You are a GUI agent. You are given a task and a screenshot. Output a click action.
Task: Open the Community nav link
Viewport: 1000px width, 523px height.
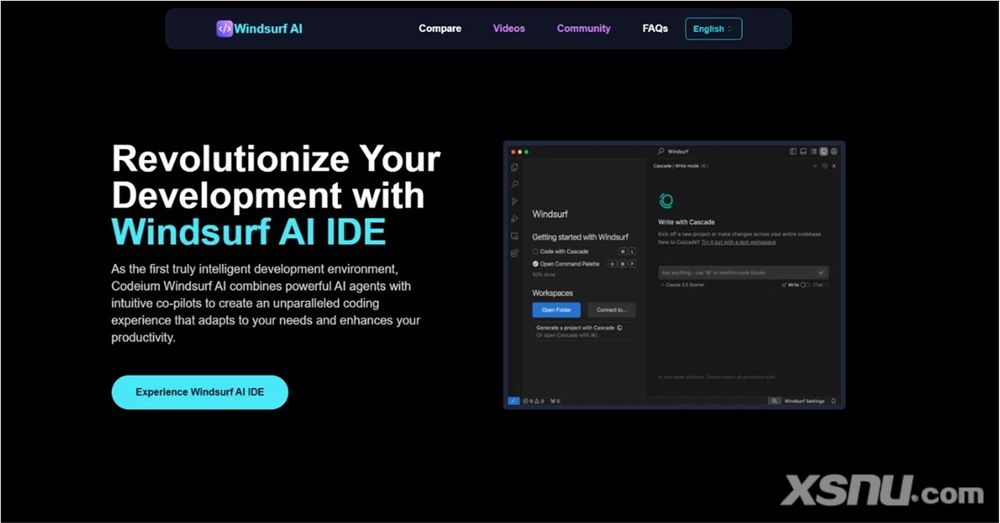583,29
